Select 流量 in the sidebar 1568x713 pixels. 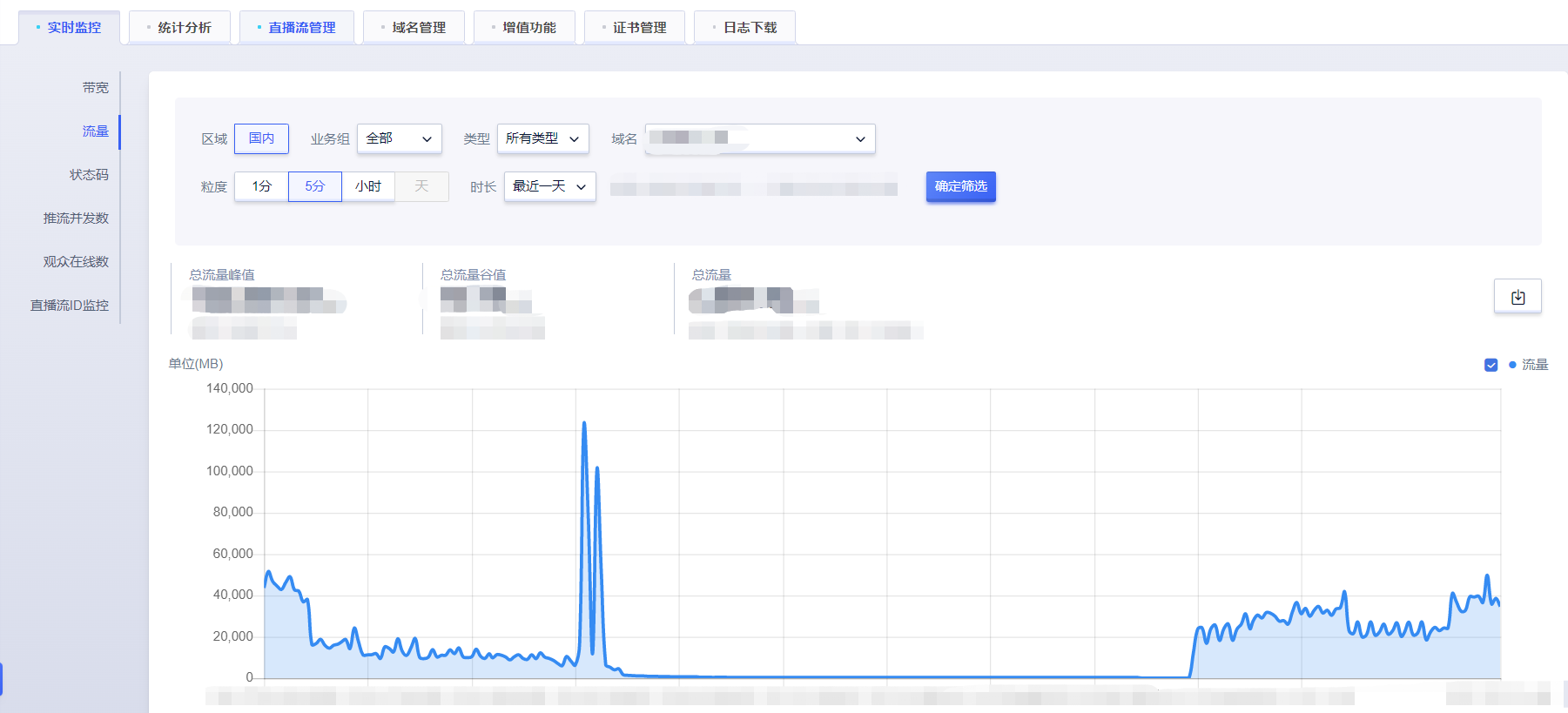(x=96, y=131)
